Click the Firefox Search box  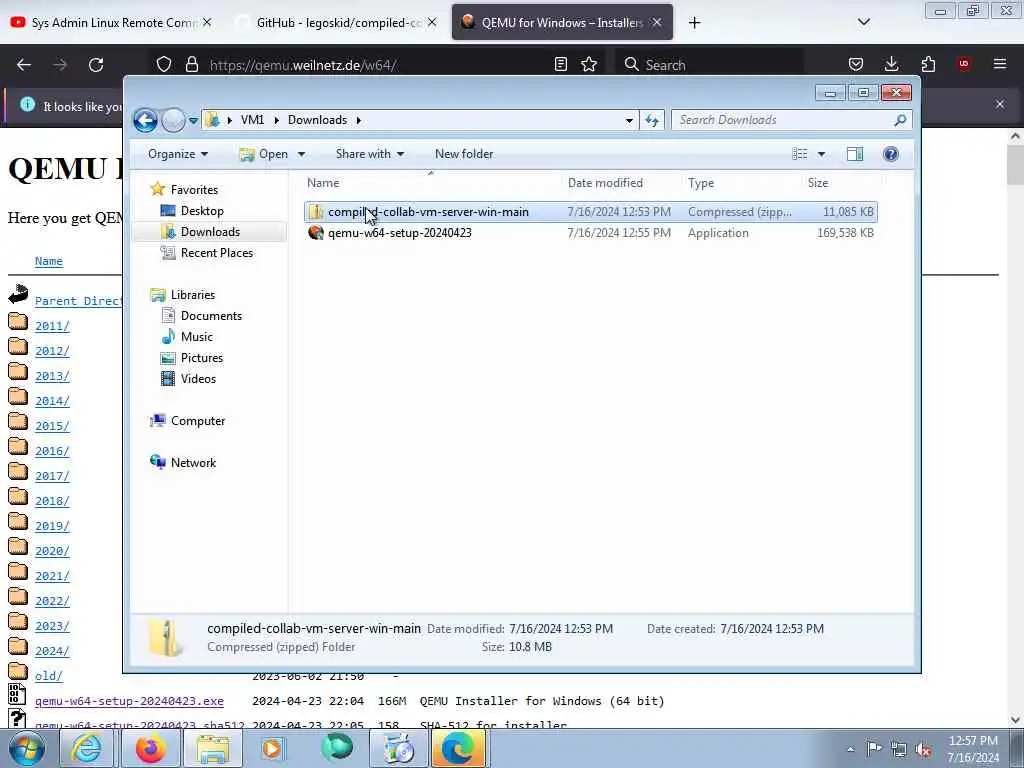tap(710, 65)
